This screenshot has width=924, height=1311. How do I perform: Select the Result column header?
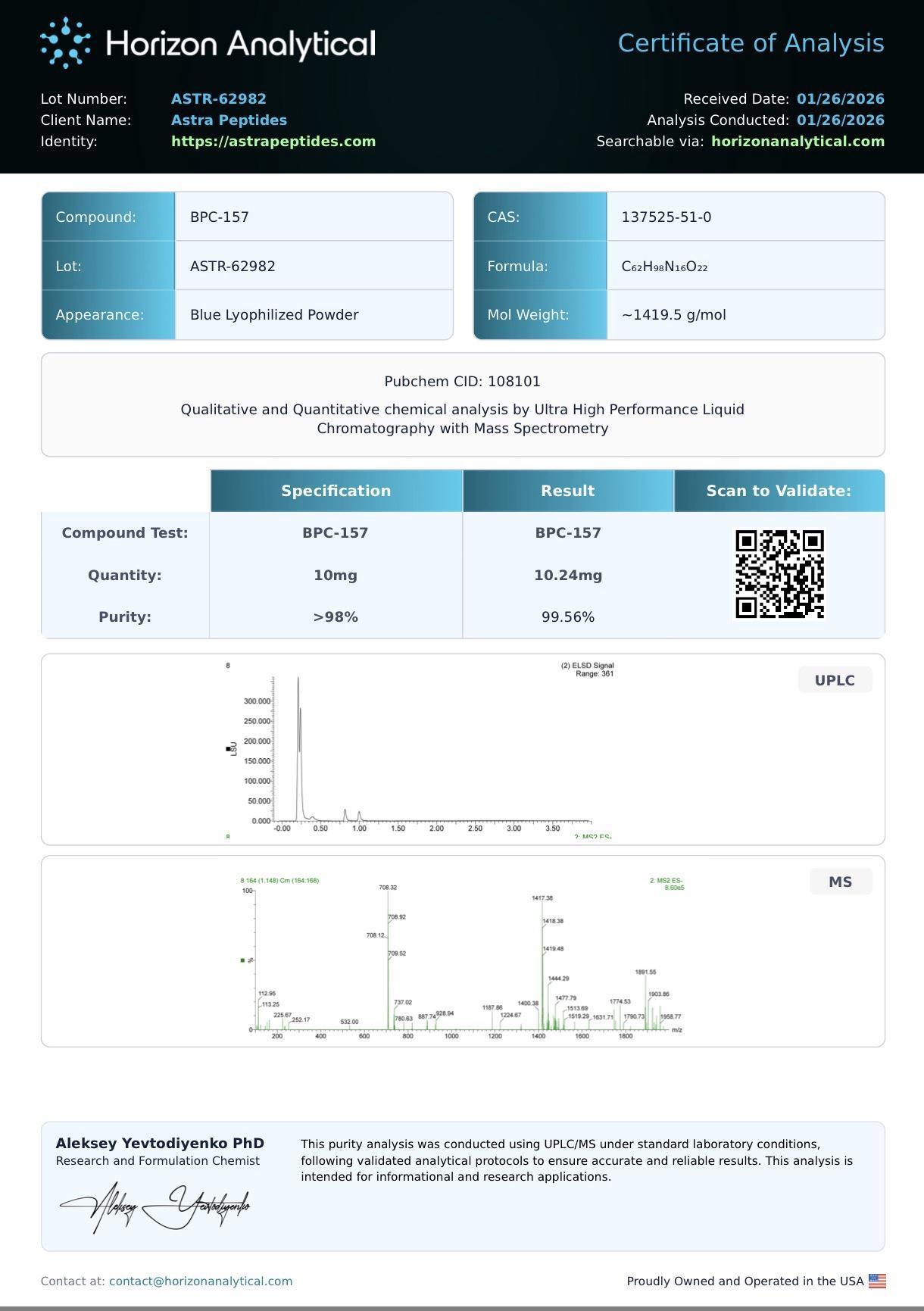[567, 491]
